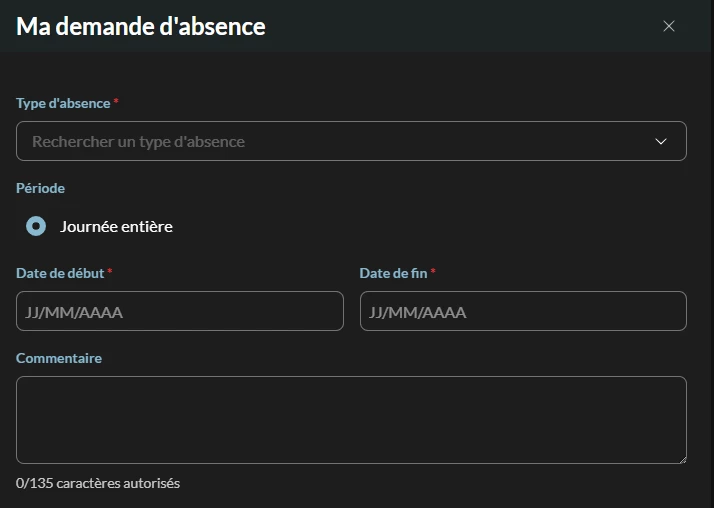The image size is (714, 508).
Task: Select the Journée entière radio button
Action: [x=36, y=227]
